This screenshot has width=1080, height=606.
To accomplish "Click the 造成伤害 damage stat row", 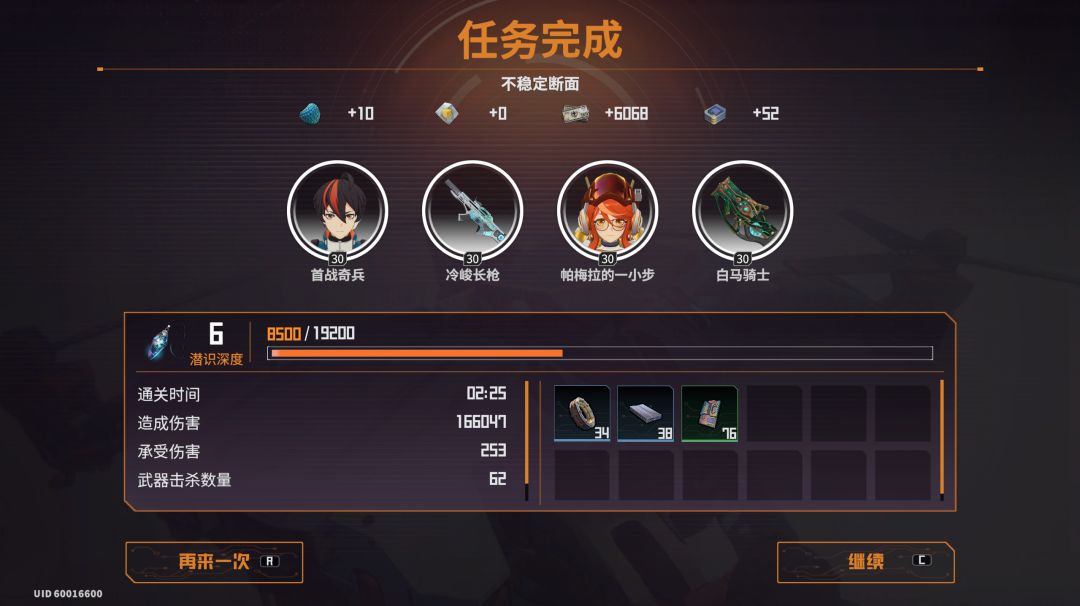I will [322, 422].
